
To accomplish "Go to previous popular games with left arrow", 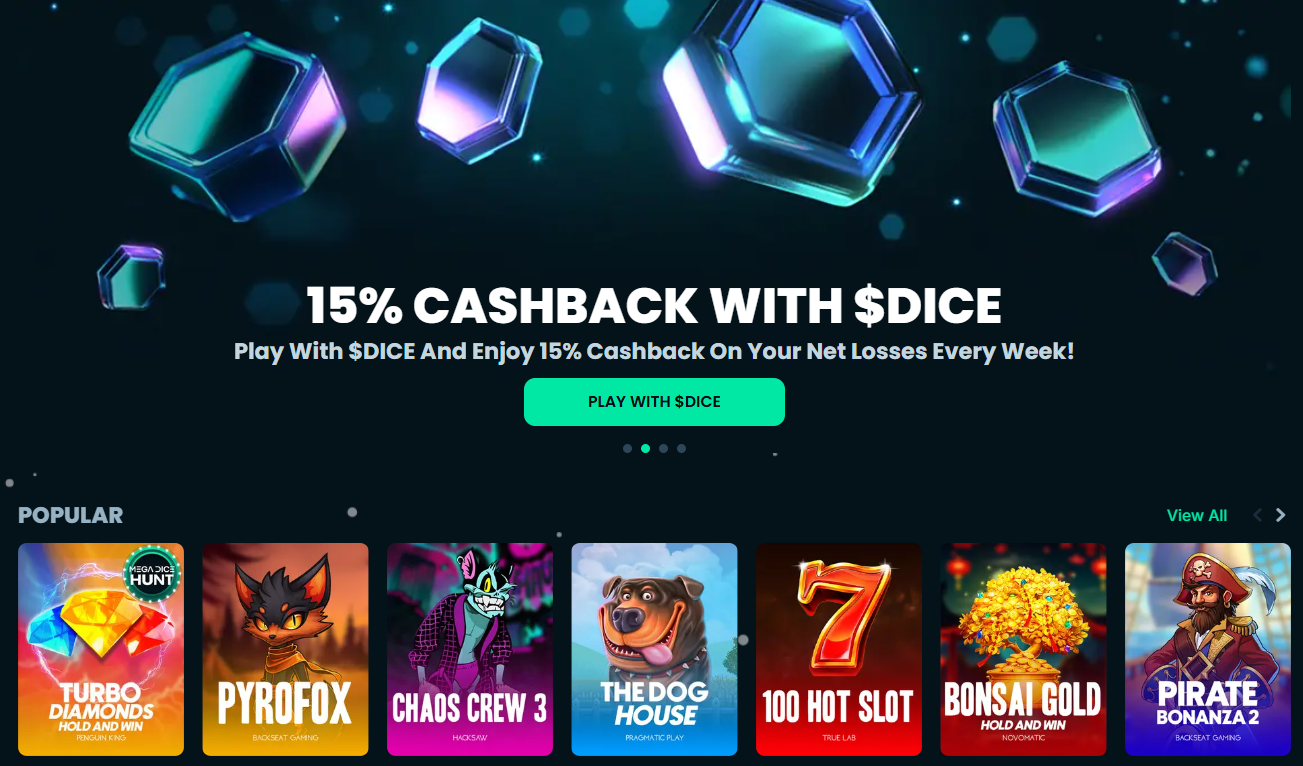I will point(1257,516).
